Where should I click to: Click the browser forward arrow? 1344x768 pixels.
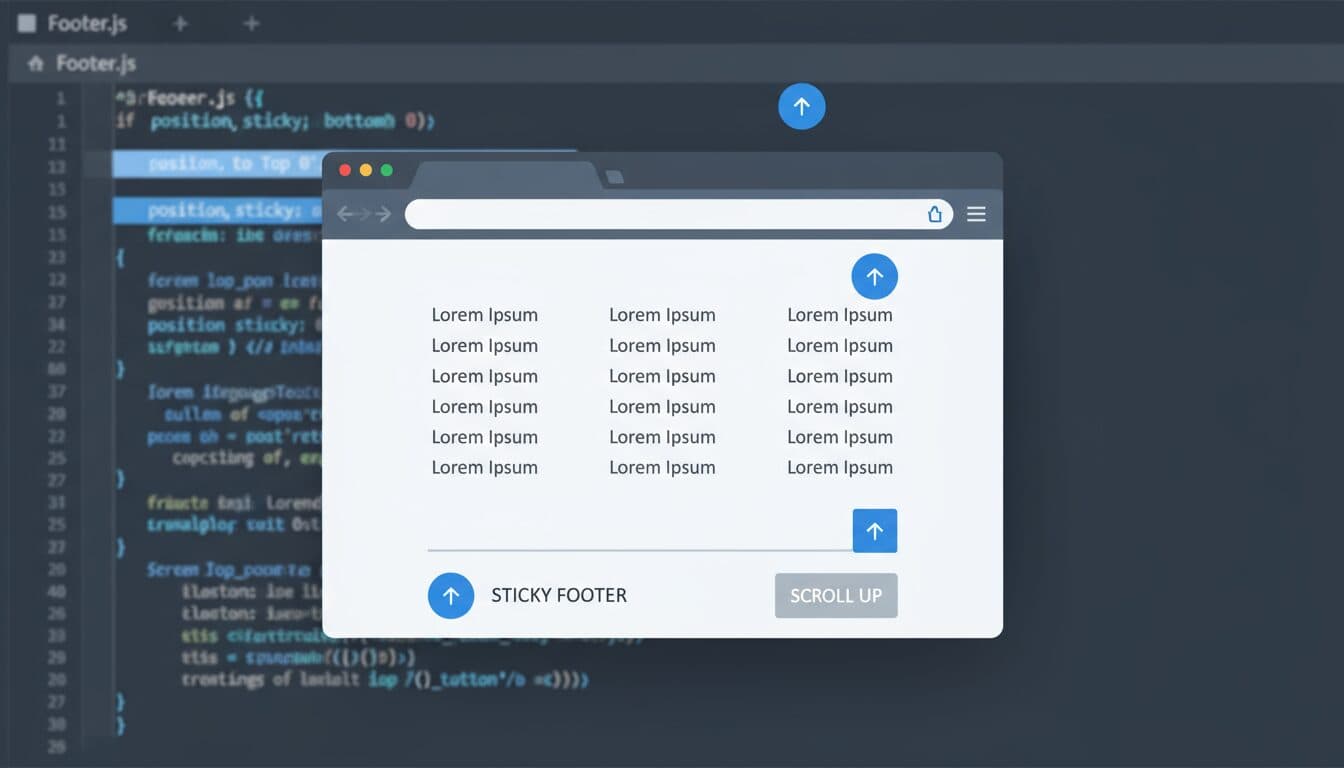point(382,214)
